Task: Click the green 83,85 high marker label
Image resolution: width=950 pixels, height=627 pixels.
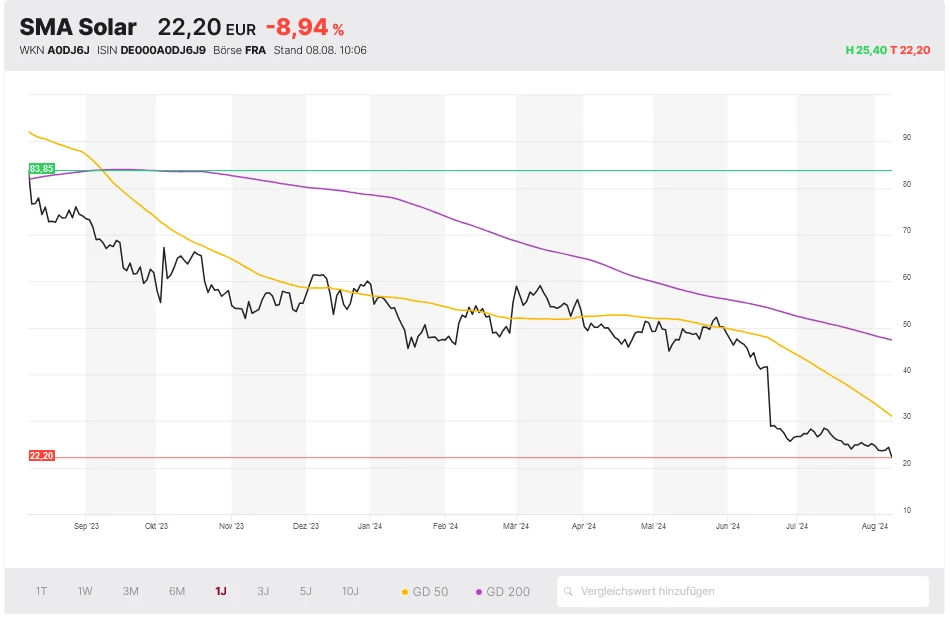Action: tap(42, 169)
